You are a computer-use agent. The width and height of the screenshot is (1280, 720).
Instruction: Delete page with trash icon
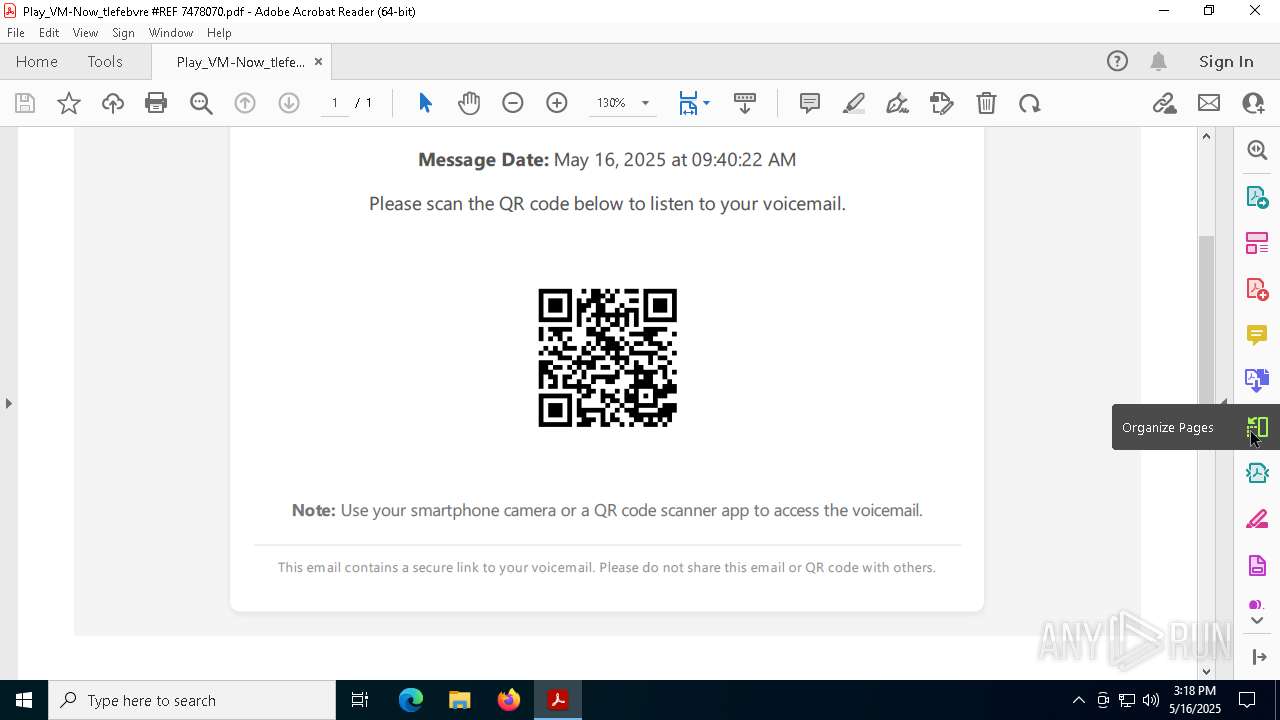click(x=986, y=103)
